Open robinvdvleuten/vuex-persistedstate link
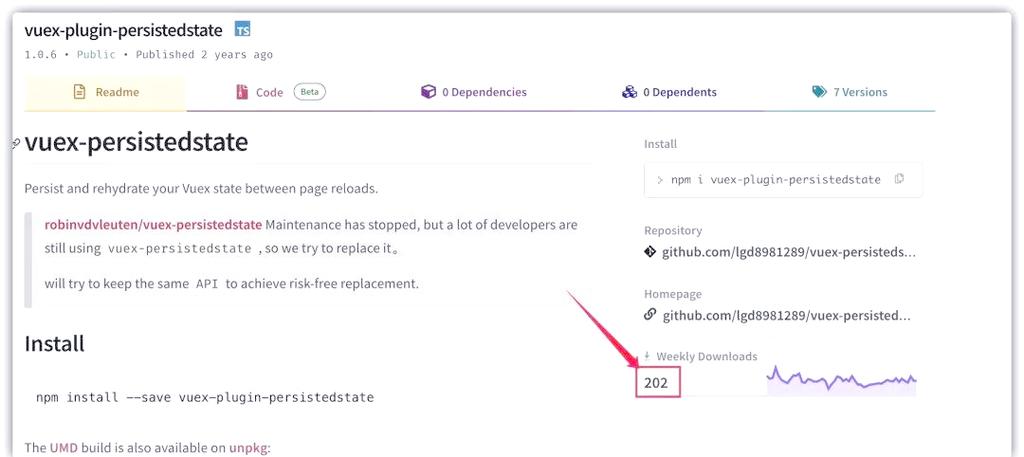The height and width of the screenshot is (457, 1024). 153,225
